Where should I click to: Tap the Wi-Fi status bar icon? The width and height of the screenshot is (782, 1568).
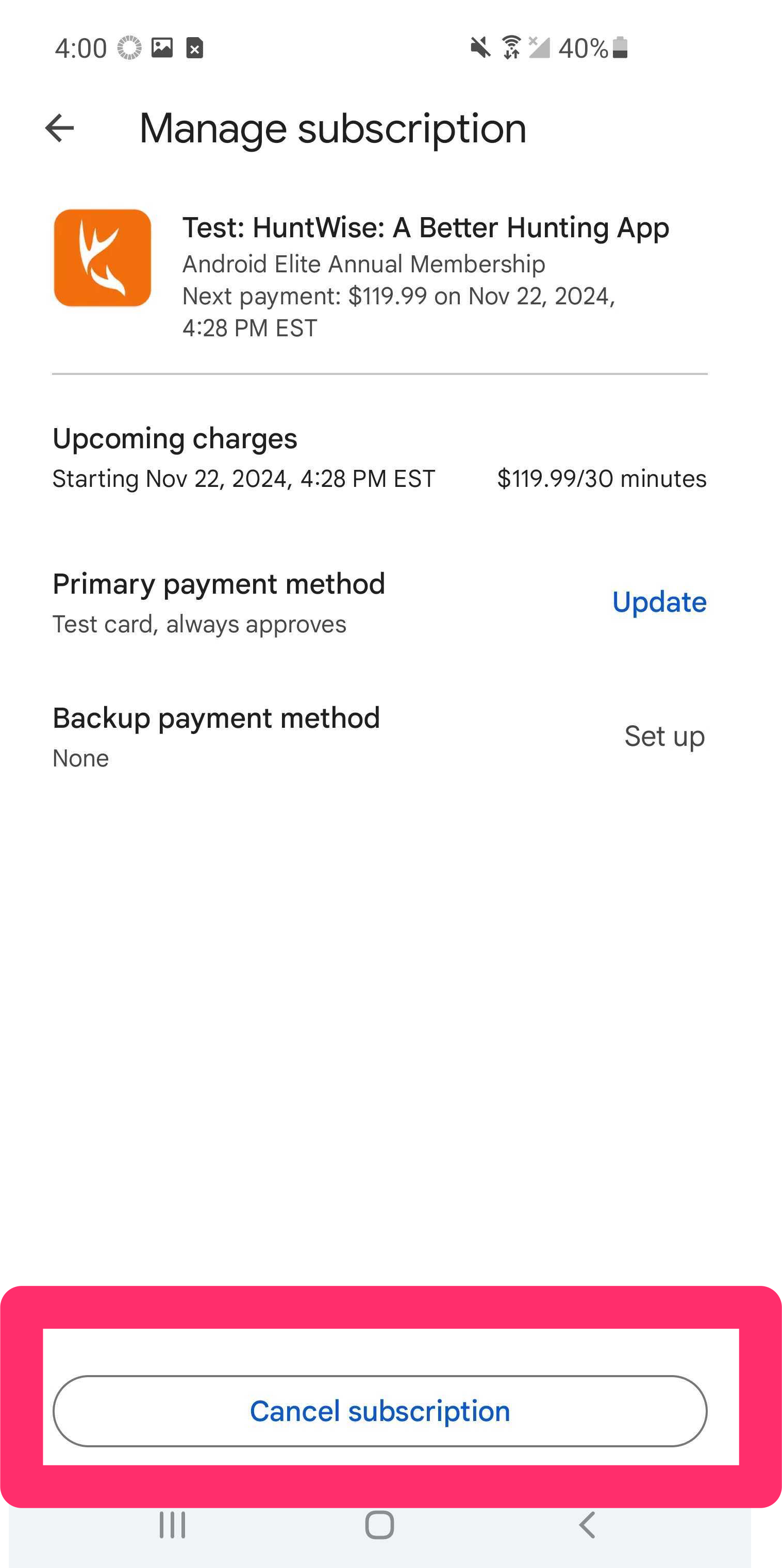tap(512, 47)
